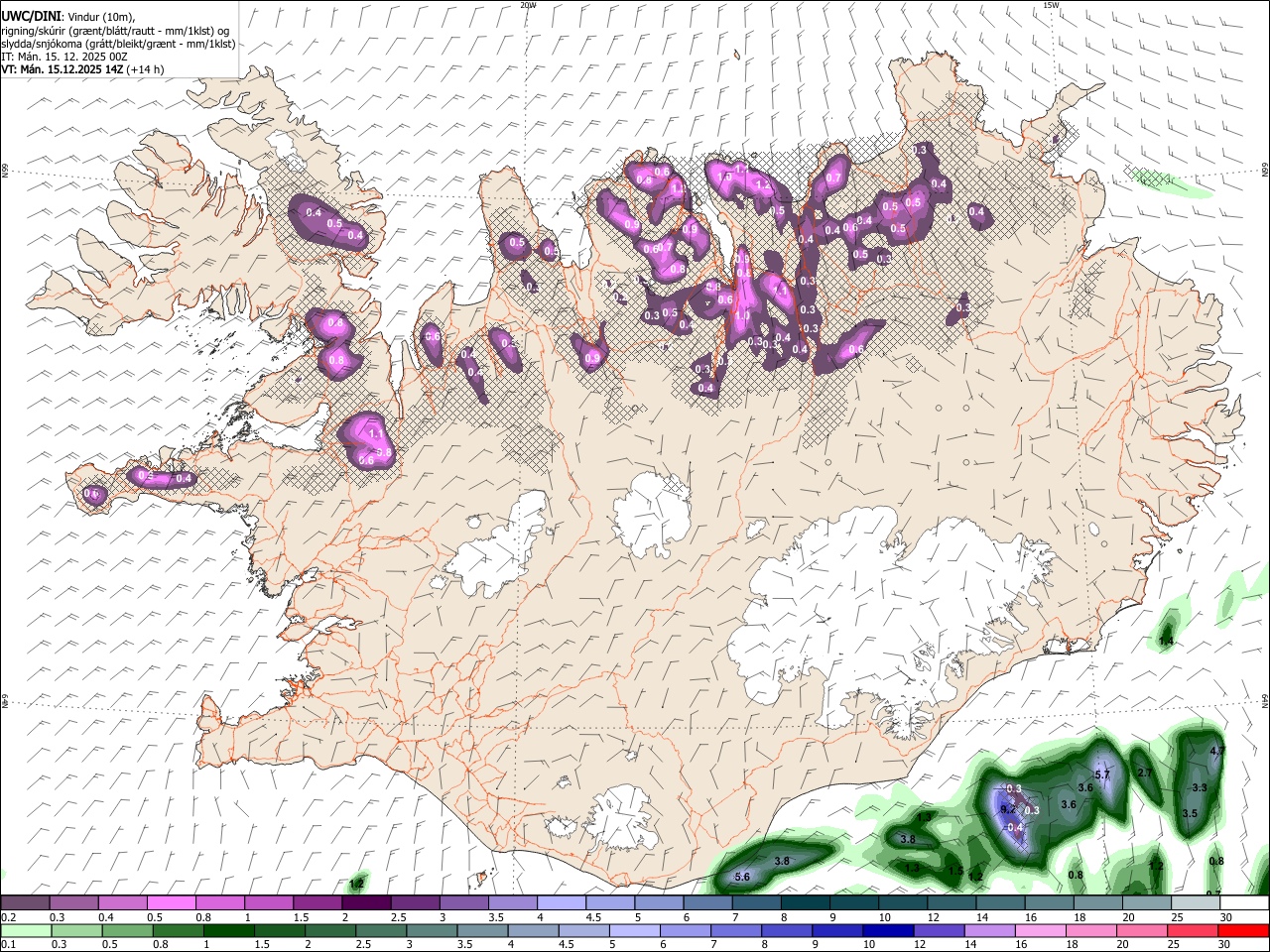The width and height of the screenshot is (1270, 952).
Task: Select dark teal snow swatch between 8 and 9
Action: click(806, 903)
